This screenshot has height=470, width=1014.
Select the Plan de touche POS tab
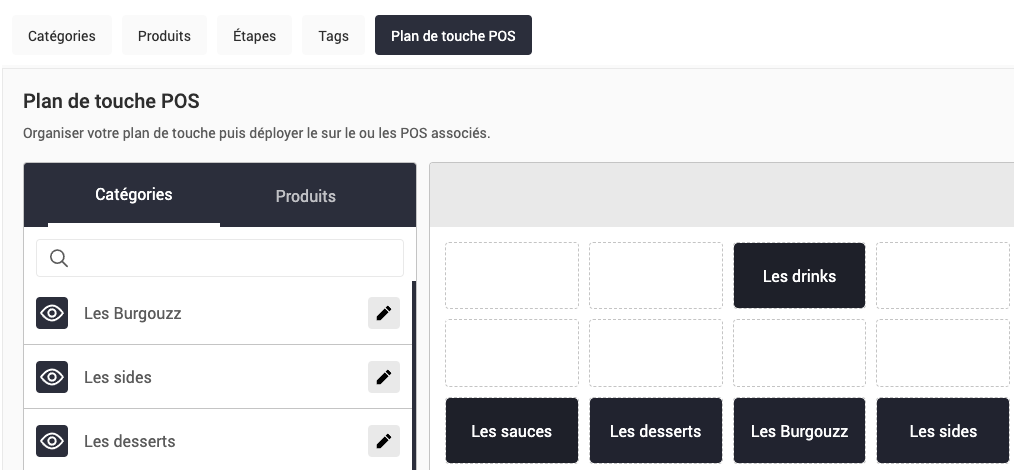coord(453,36)
